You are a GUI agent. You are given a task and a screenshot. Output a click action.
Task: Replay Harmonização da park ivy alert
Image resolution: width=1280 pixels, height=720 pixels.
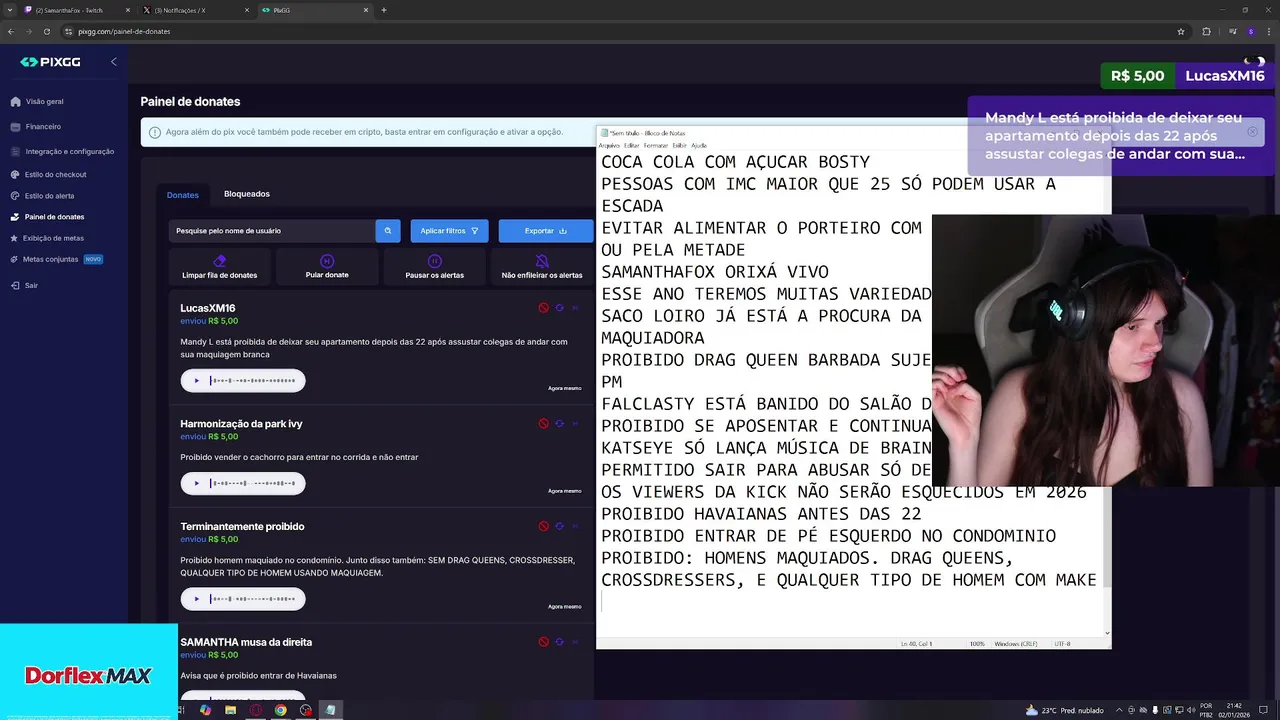pos(560,423)
